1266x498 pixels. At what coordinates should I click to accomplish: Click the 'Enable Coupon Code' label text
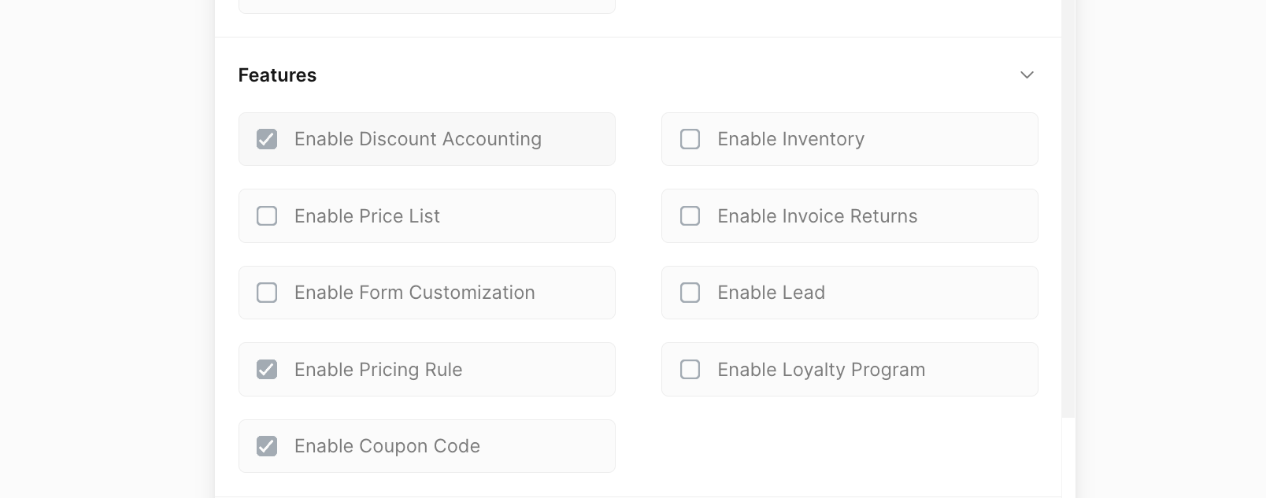pos(387,446)
